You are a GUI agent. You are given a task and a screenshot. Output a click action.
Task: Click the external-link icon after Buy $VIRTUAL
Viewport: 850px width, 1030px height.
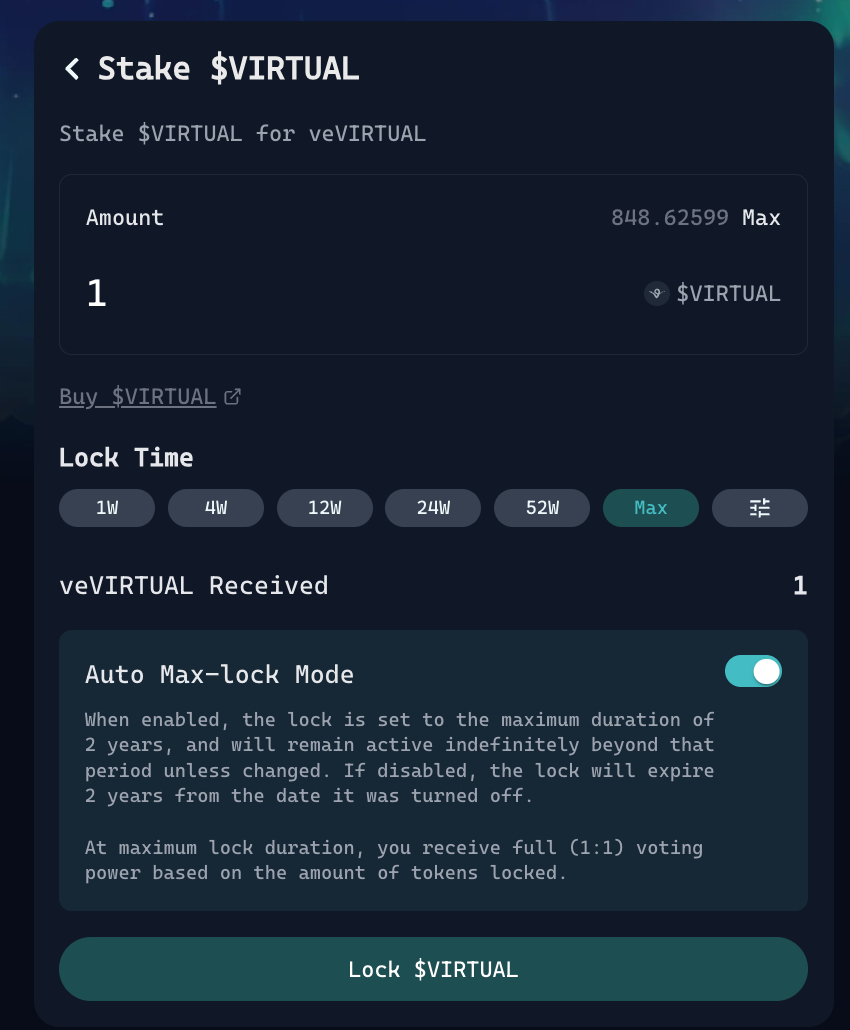point(232,396)
